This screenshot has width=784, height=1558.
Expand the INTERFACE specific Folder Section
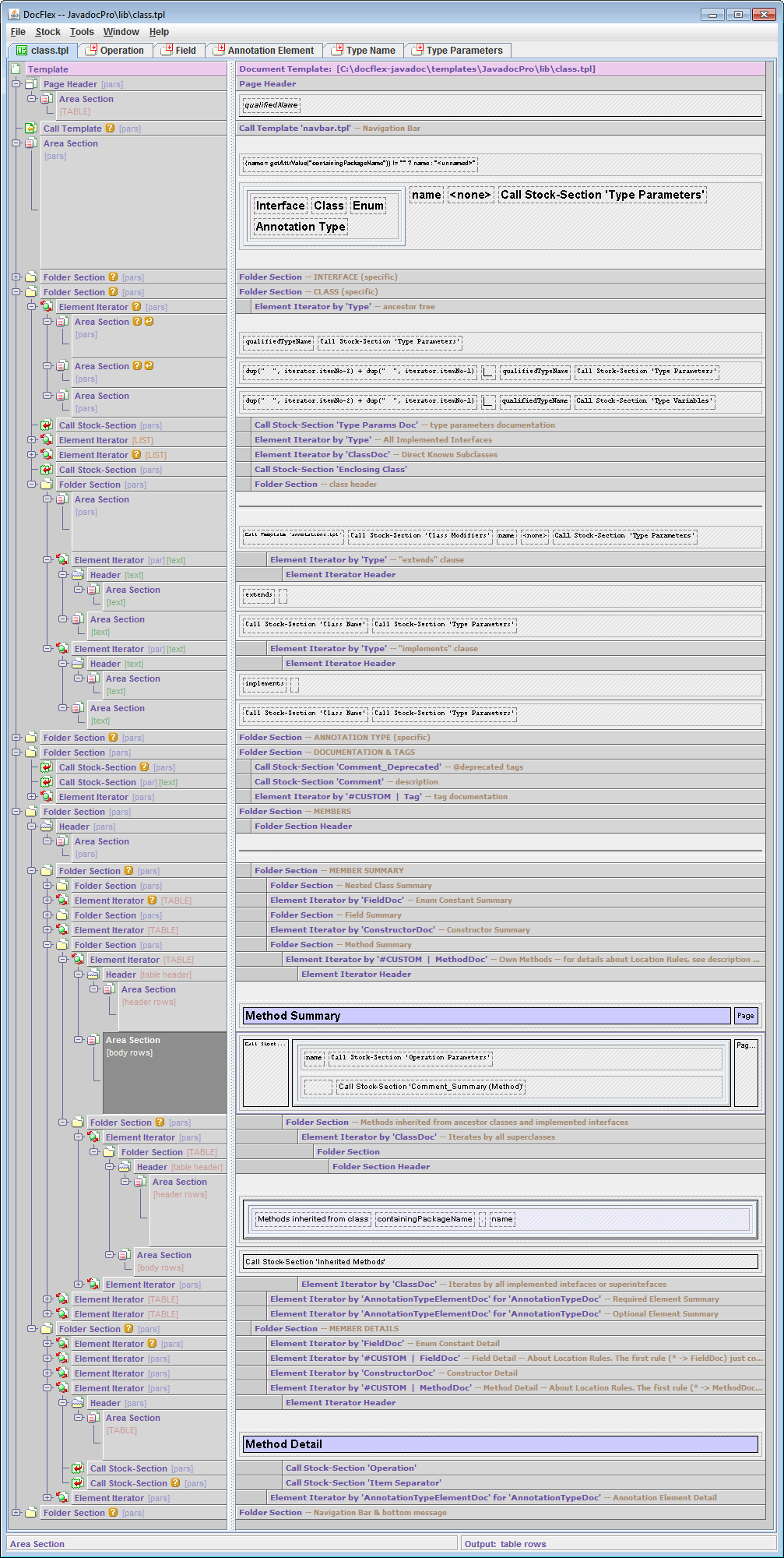[x=16, y=277]
